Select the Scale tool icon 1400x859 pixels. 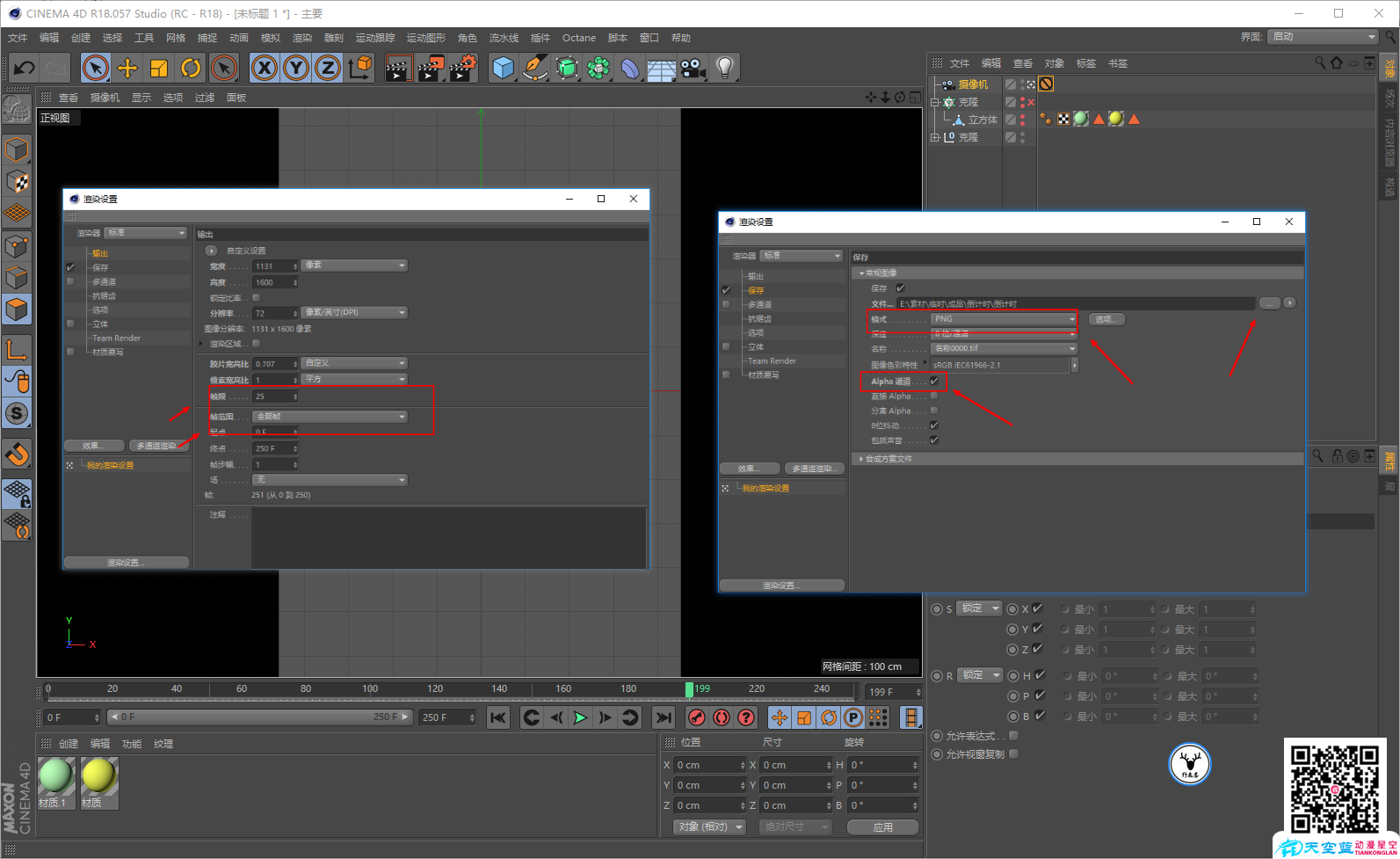[x=159, y=68]
